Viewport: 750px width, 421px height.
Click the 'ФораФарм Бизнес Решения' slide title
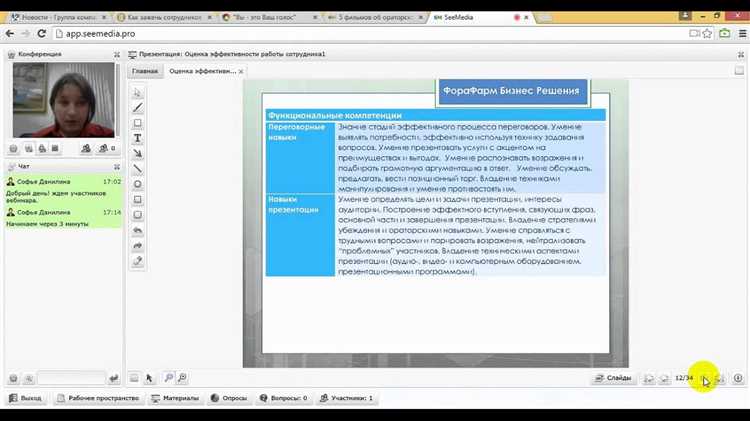coord(511,90)
